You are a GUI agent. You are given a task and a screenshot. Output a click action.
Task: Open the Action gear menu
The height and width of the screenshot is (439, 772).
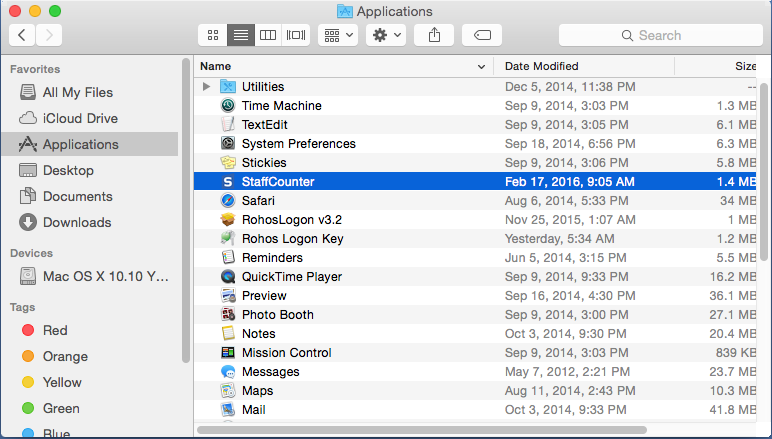tap(386, 35)
